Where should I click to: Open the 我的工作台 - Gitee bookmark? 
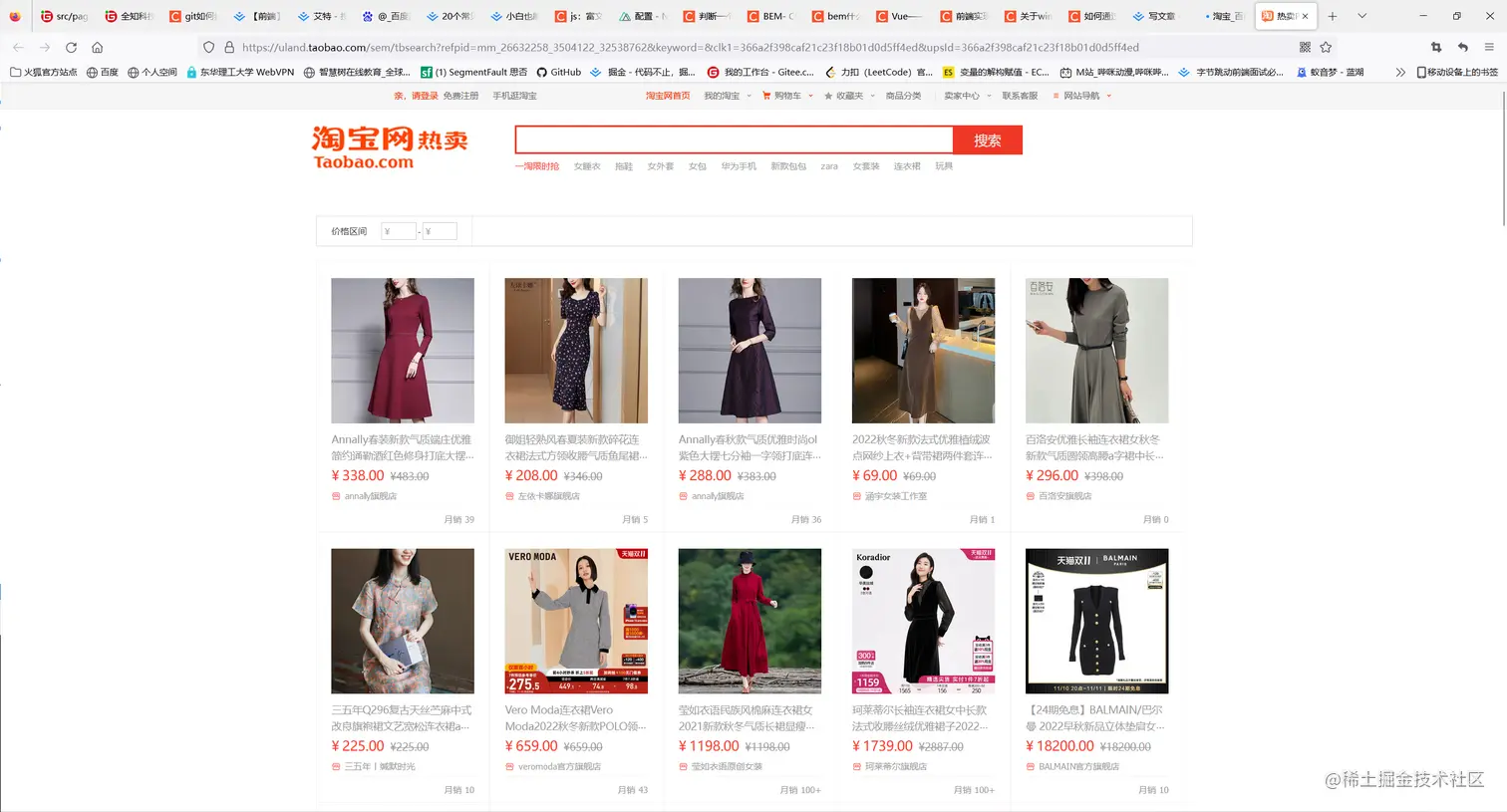[761, 72]
